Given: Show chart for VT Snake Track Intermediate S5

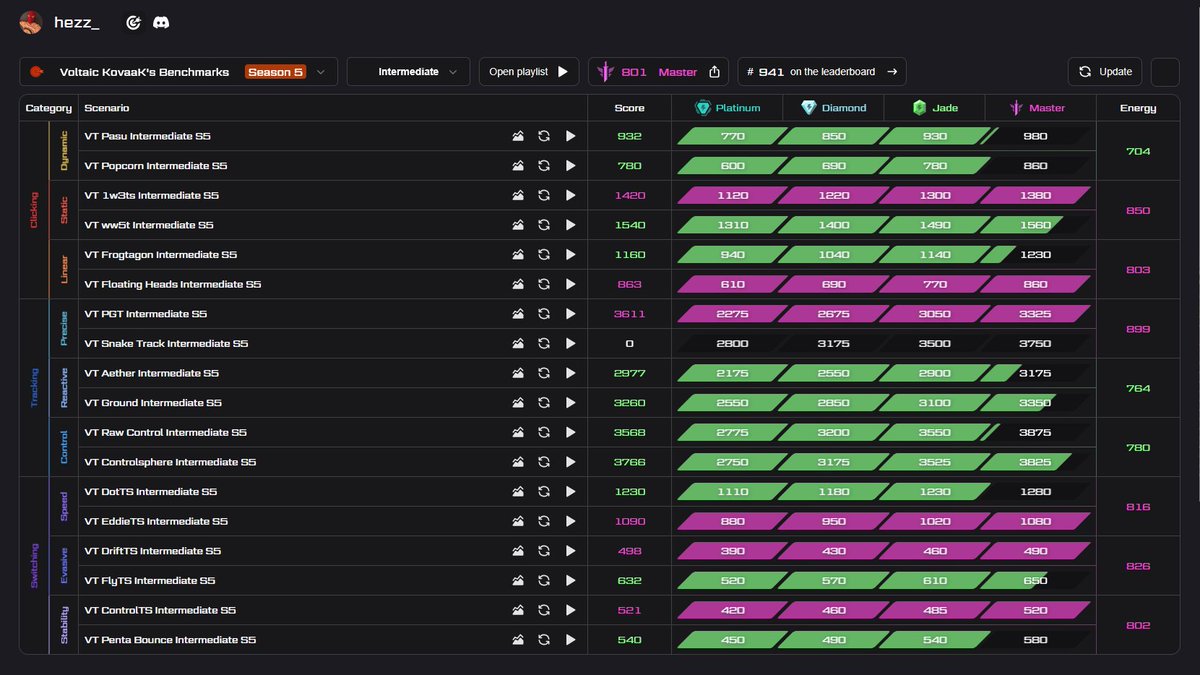Looking at the screenshot, I should coord(518,344).
